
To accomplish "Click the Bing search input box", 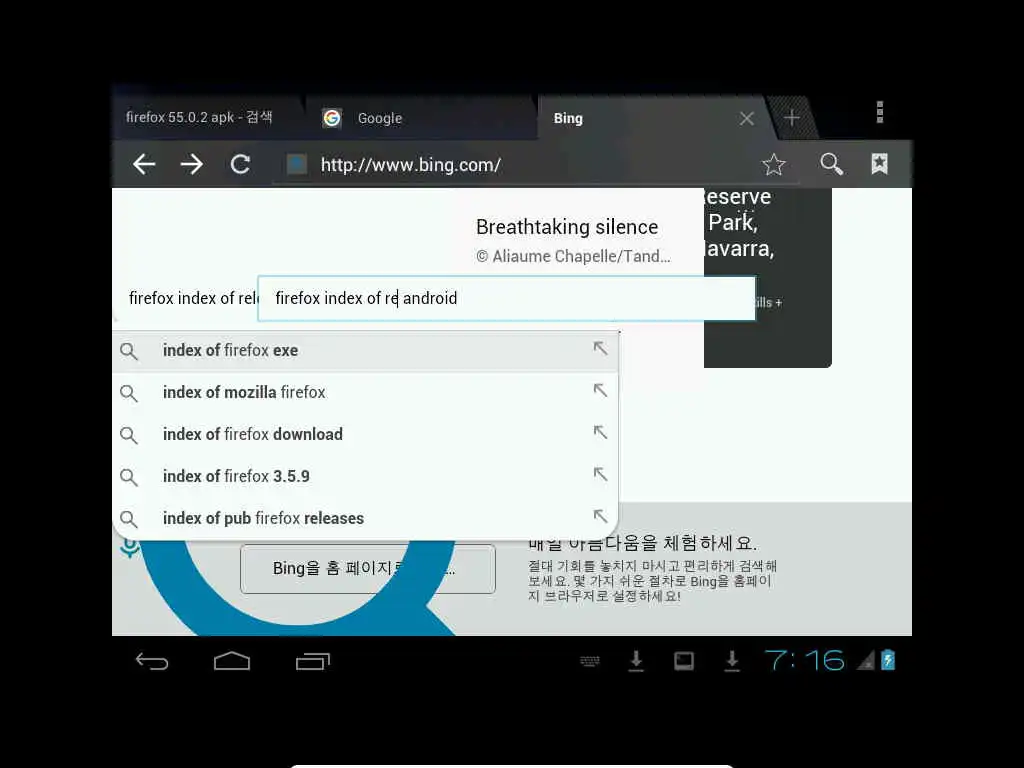I will [x=507, y=298].
